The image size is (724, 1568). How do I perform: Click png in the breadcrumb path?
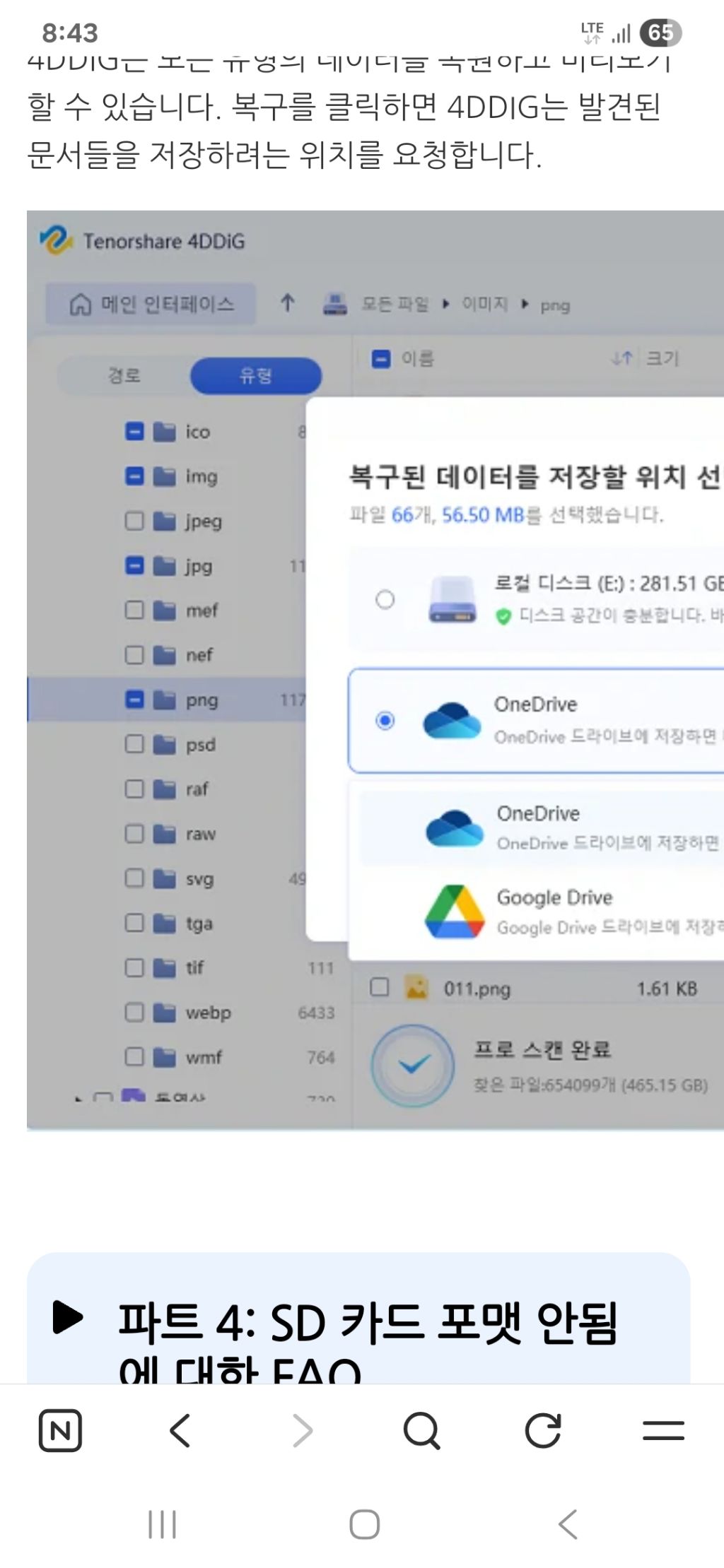[555, 305]
